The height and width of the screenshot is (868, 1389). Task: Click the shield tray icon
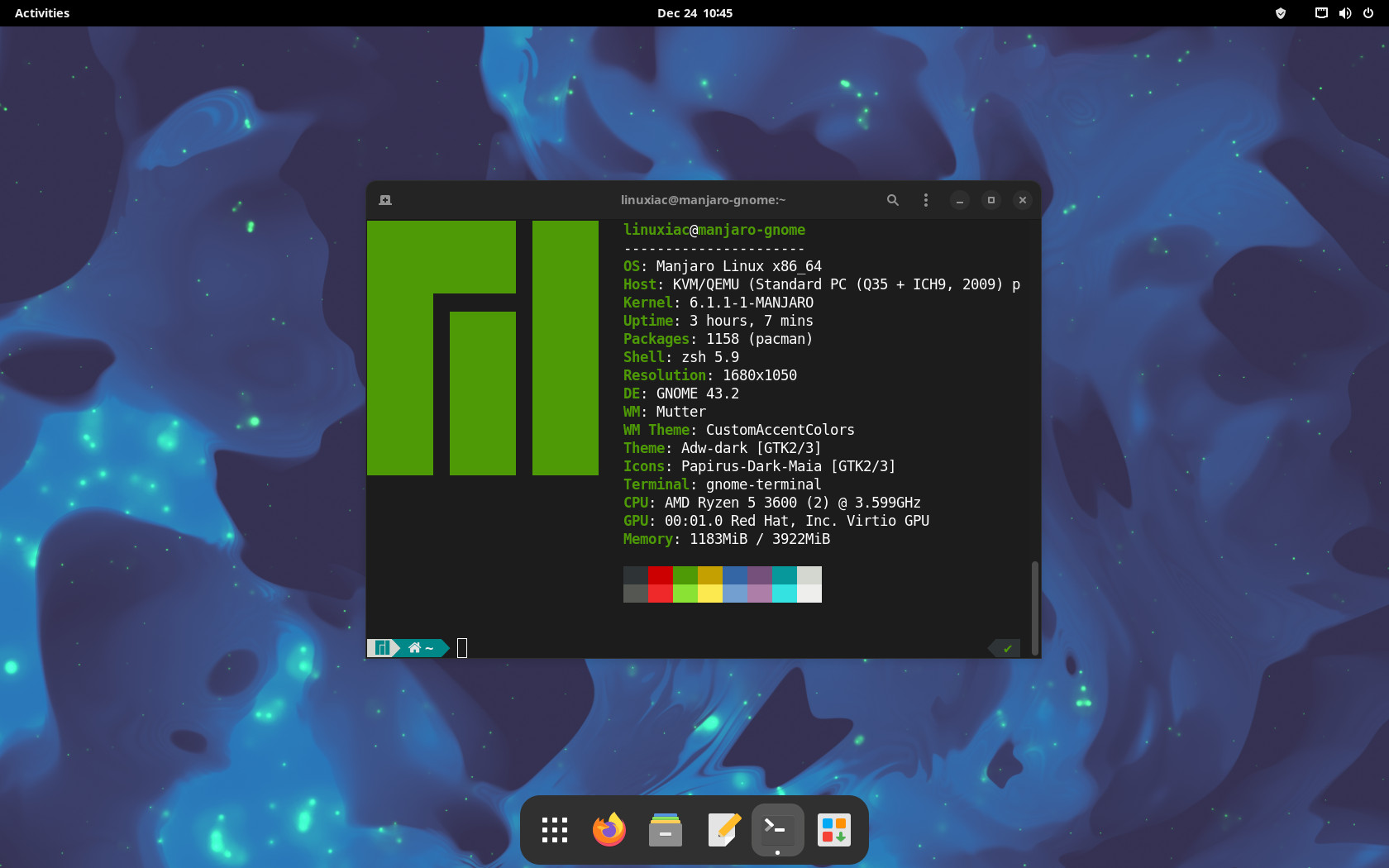tap(1281, 13)
